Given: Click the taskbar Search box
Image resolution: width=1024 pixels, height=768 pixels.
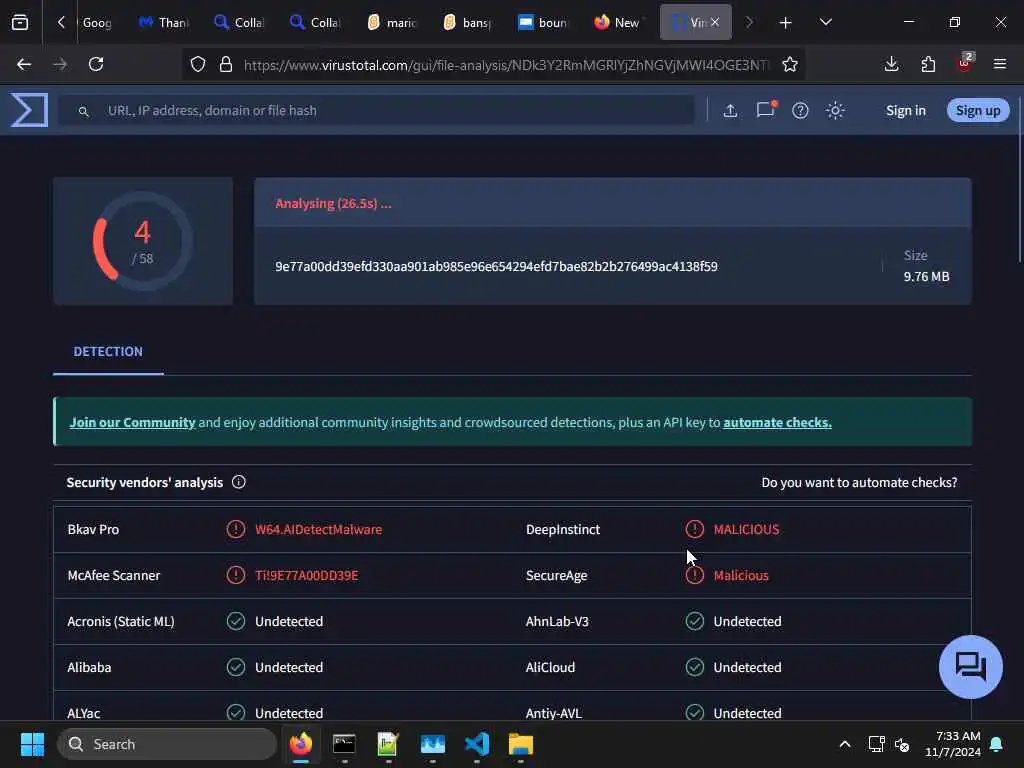Looking at the screenshot, I should tap(167, 744).
